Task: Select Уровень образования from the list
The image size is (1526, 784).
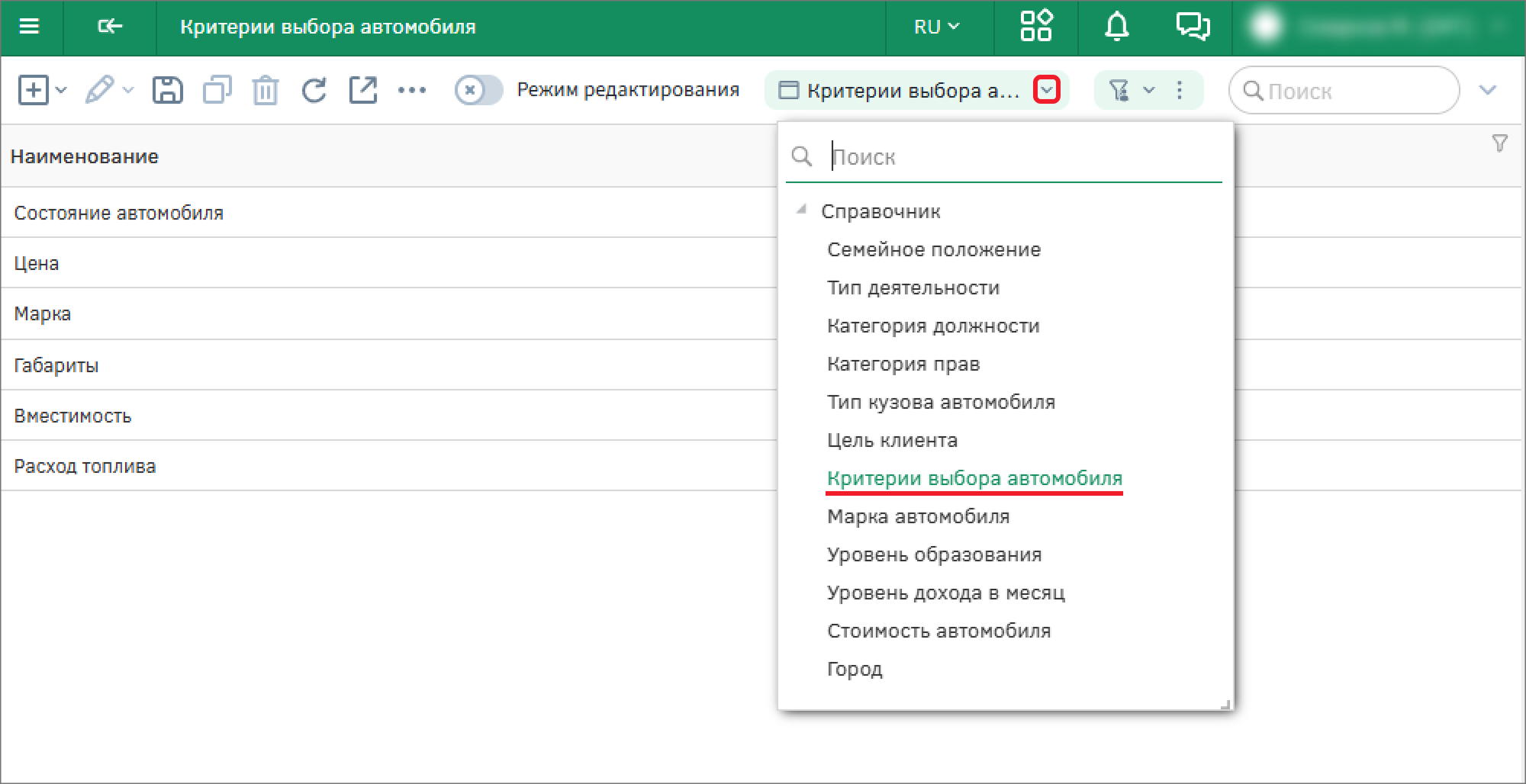Action: tap(934, 554)
